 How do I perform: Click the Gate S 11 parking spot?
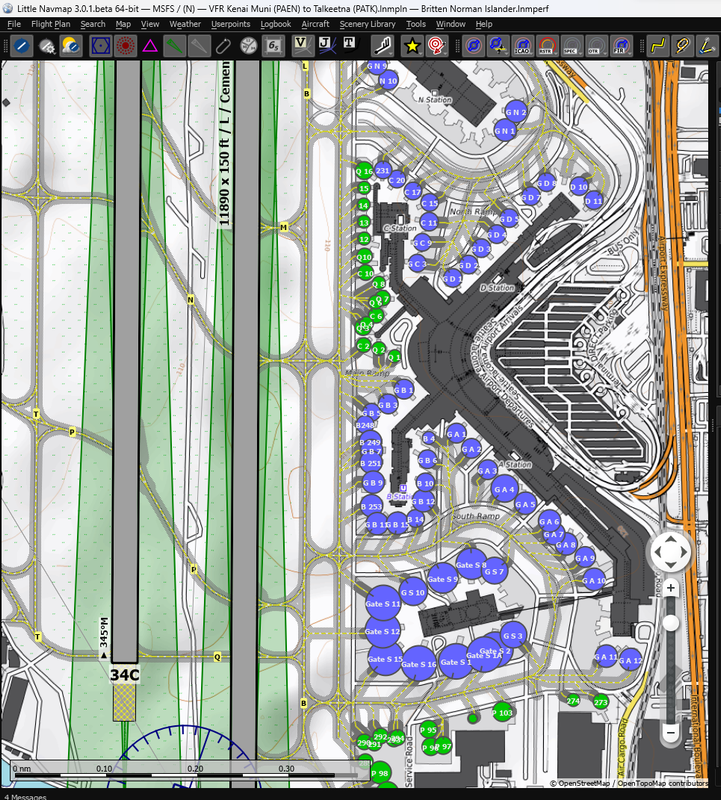pos(383,604)
